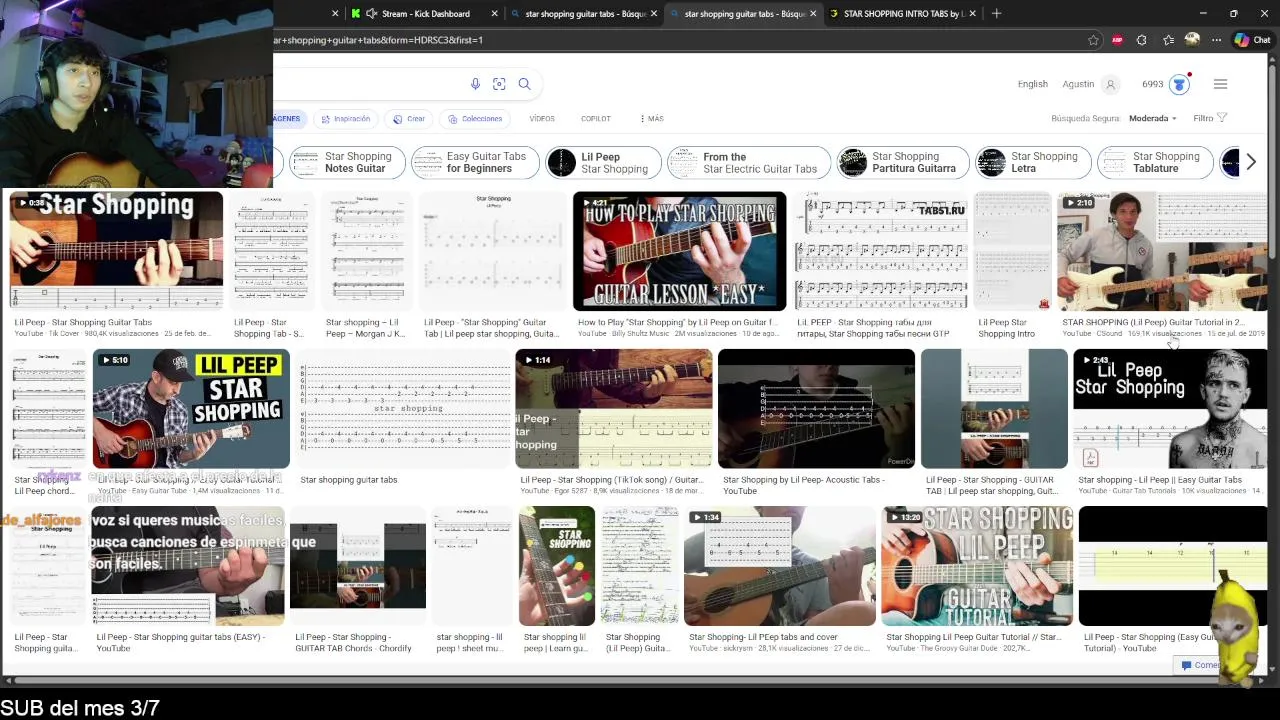Click 'Star shopping – Lil Peep – Morgan J K...' caption
Screen dimensions: 1280x720
click(x=366, y=328)
